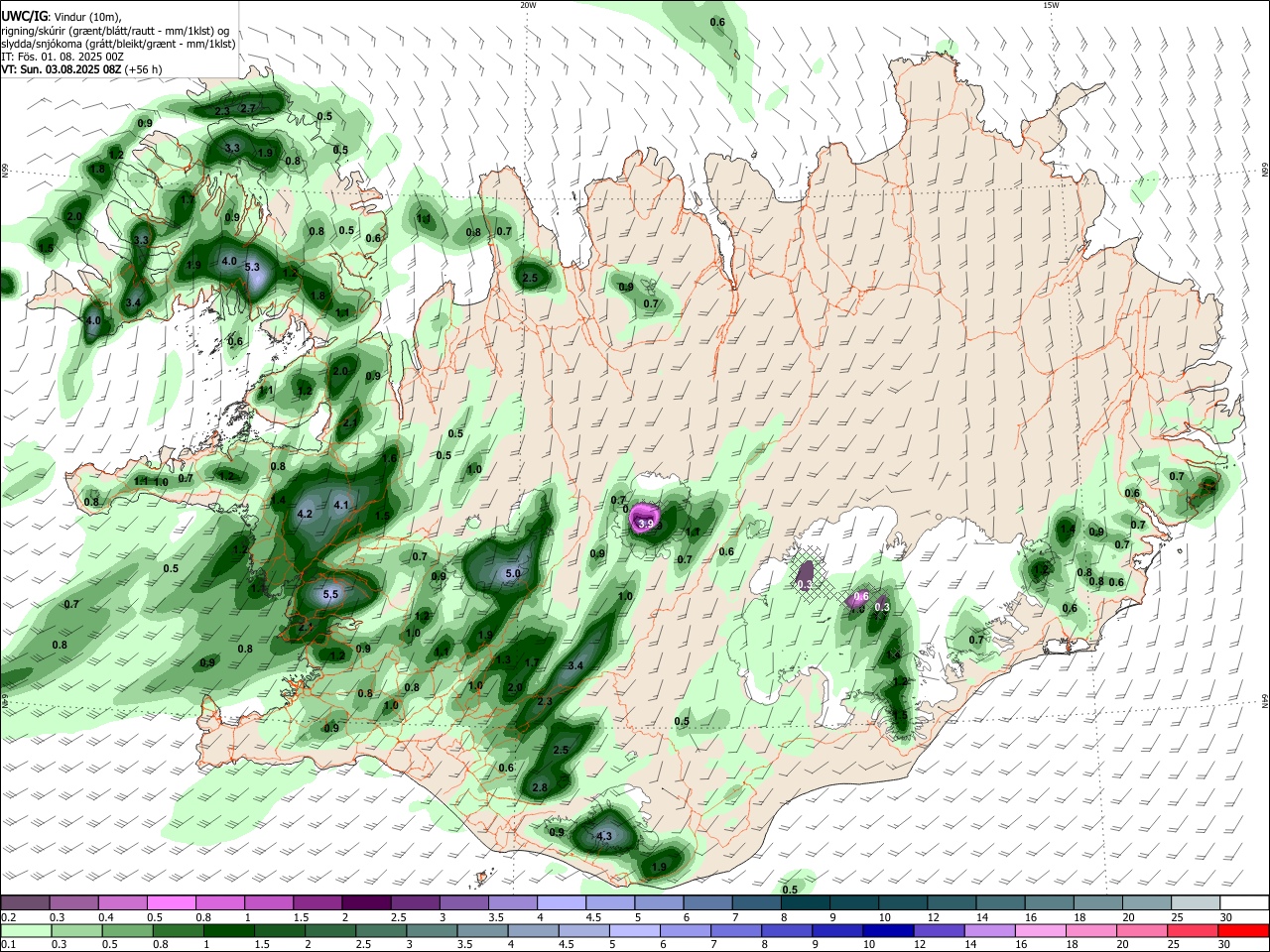Click the '4.2' precipitation value on the map
This screenshot has width=1270, height=952.
[x=305, y=514]
